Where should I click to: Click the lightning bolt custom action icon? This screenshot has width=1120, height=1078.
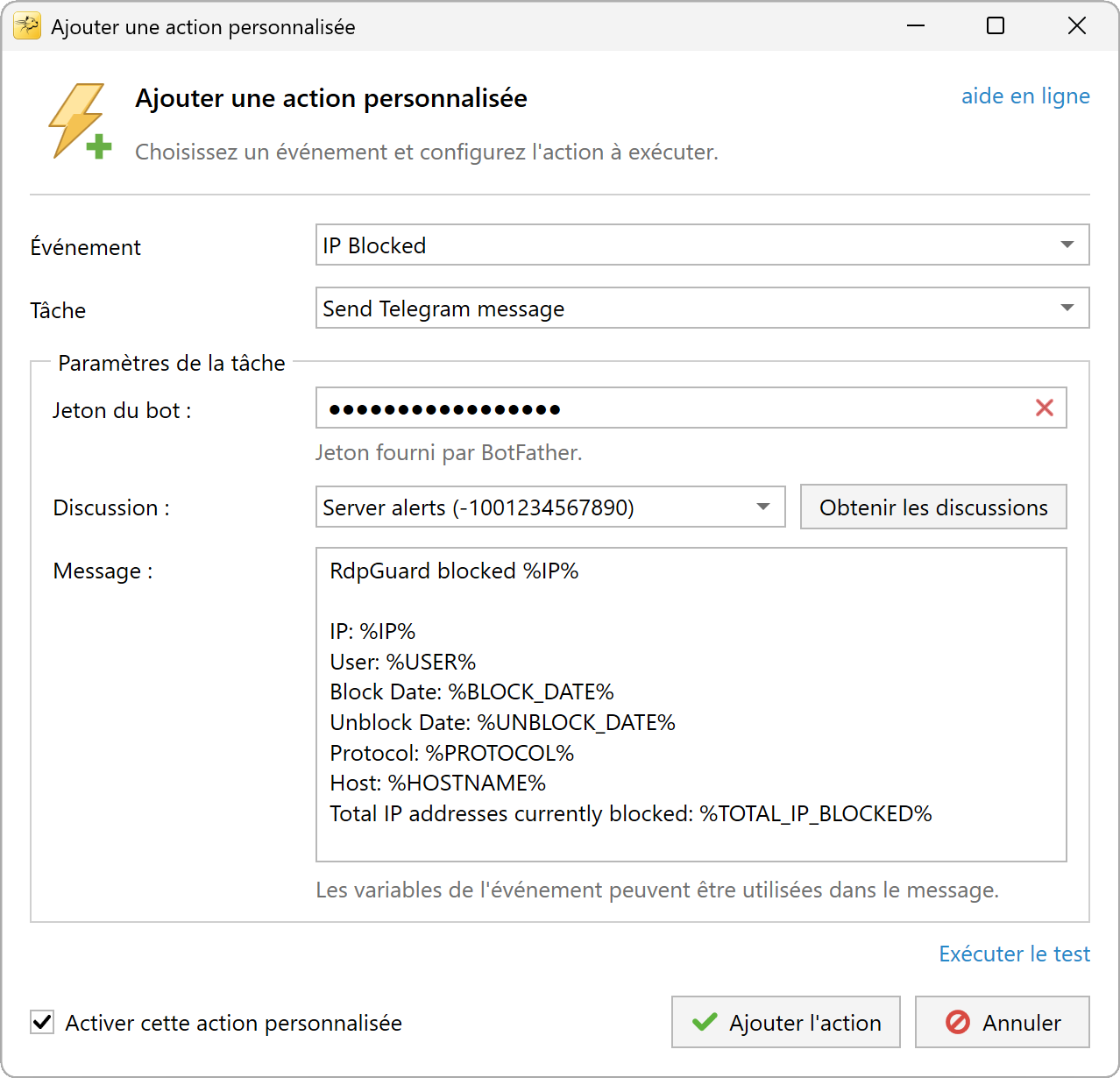coord(80,121)
